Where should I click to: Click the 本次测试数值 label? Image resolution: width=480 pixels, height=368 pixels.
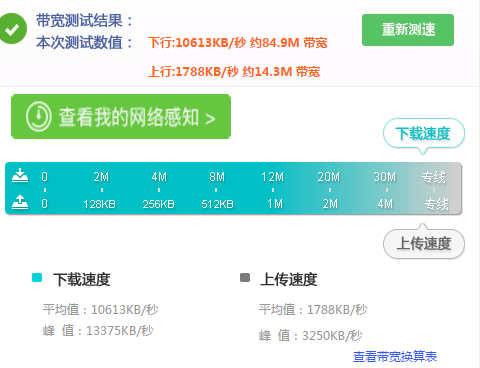(x=84, y=43)
